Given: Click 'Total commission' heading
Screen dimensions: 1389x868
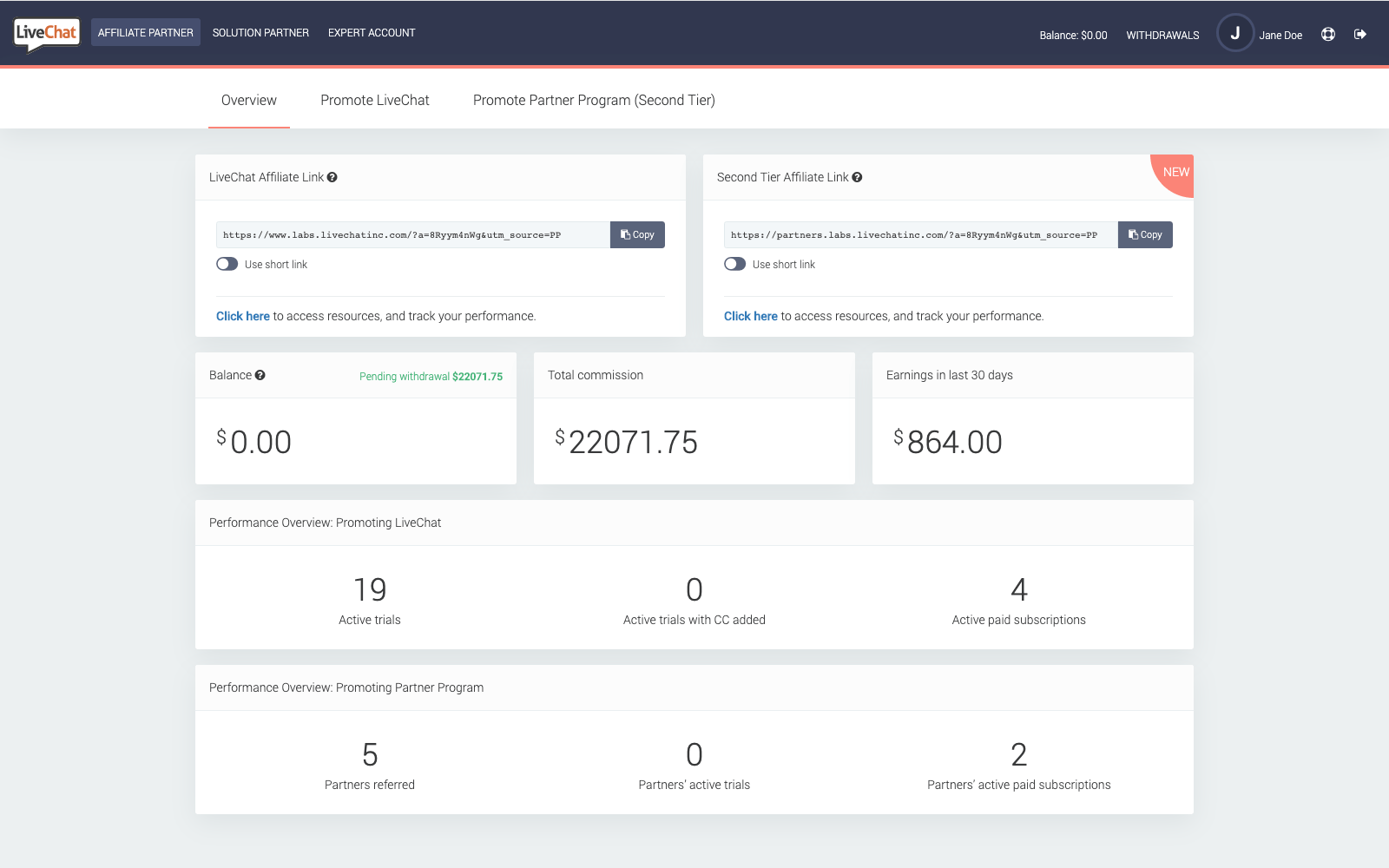Looking at the screenshot, I should tap(596, 375).
